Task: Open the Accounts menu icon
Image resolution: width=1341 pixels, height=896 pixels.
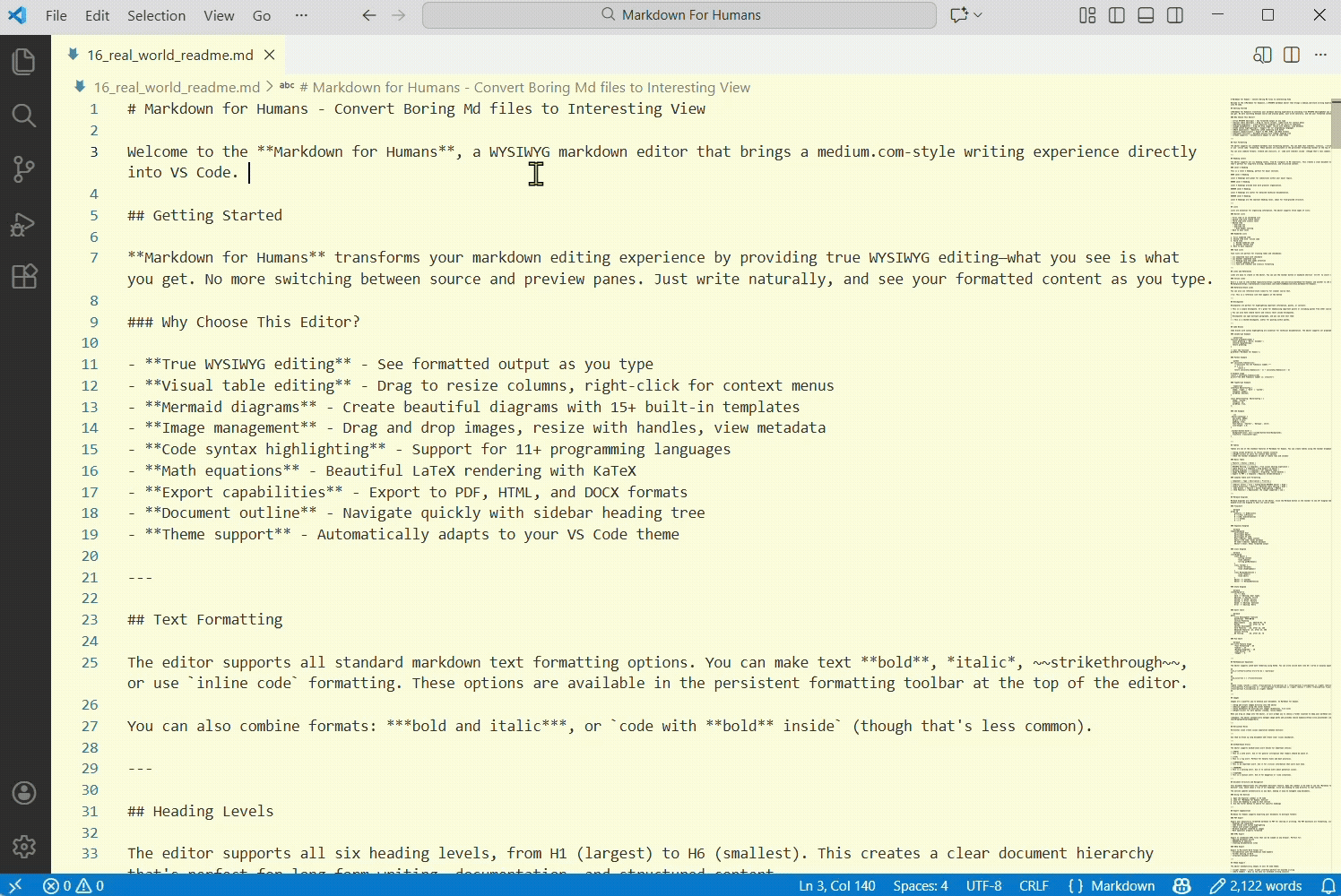Action: tap(24, 793)
